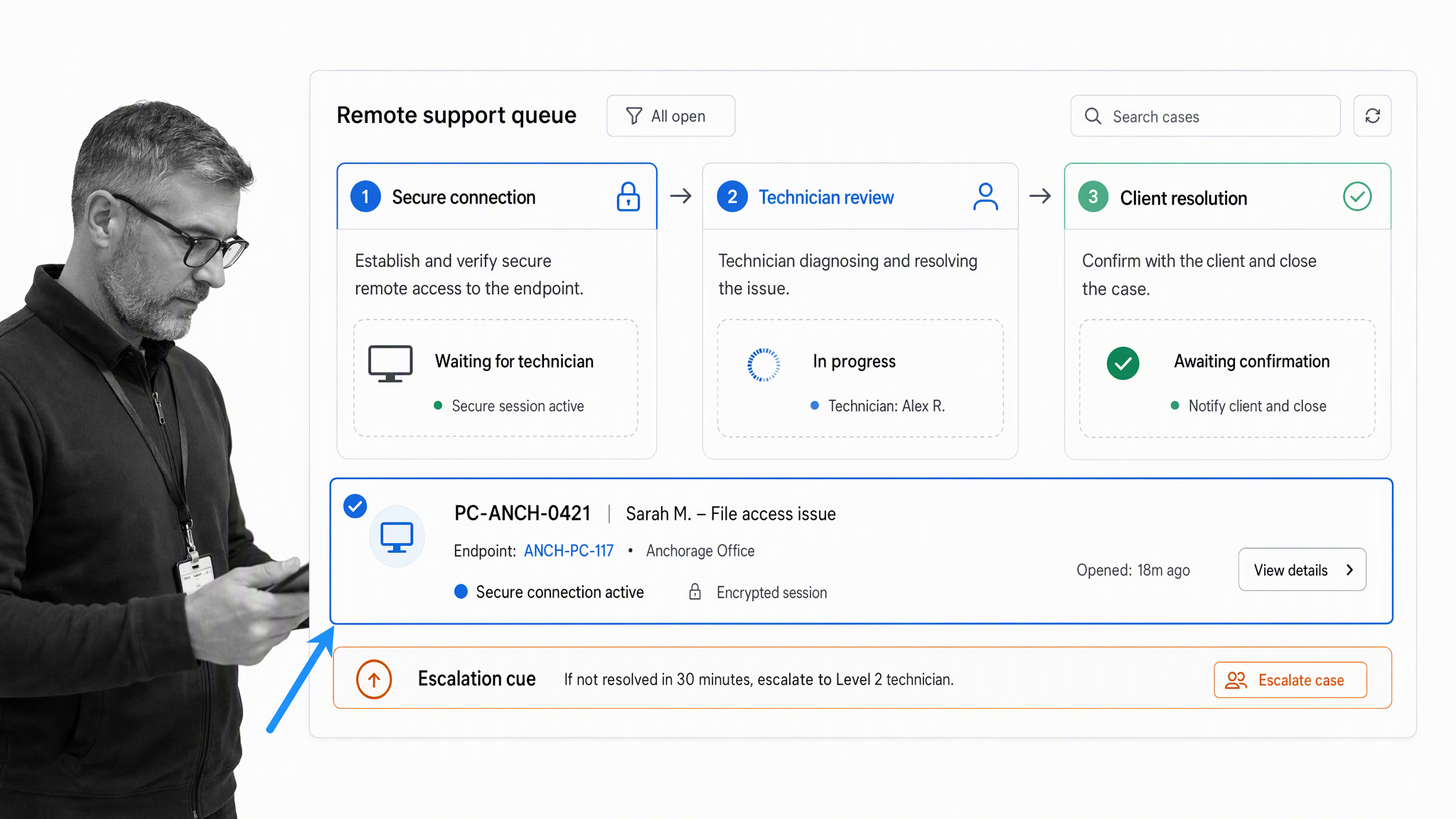This screenshot has height=819, width=1456.
Task: Click the Escalation cue label
Action: 477,679
